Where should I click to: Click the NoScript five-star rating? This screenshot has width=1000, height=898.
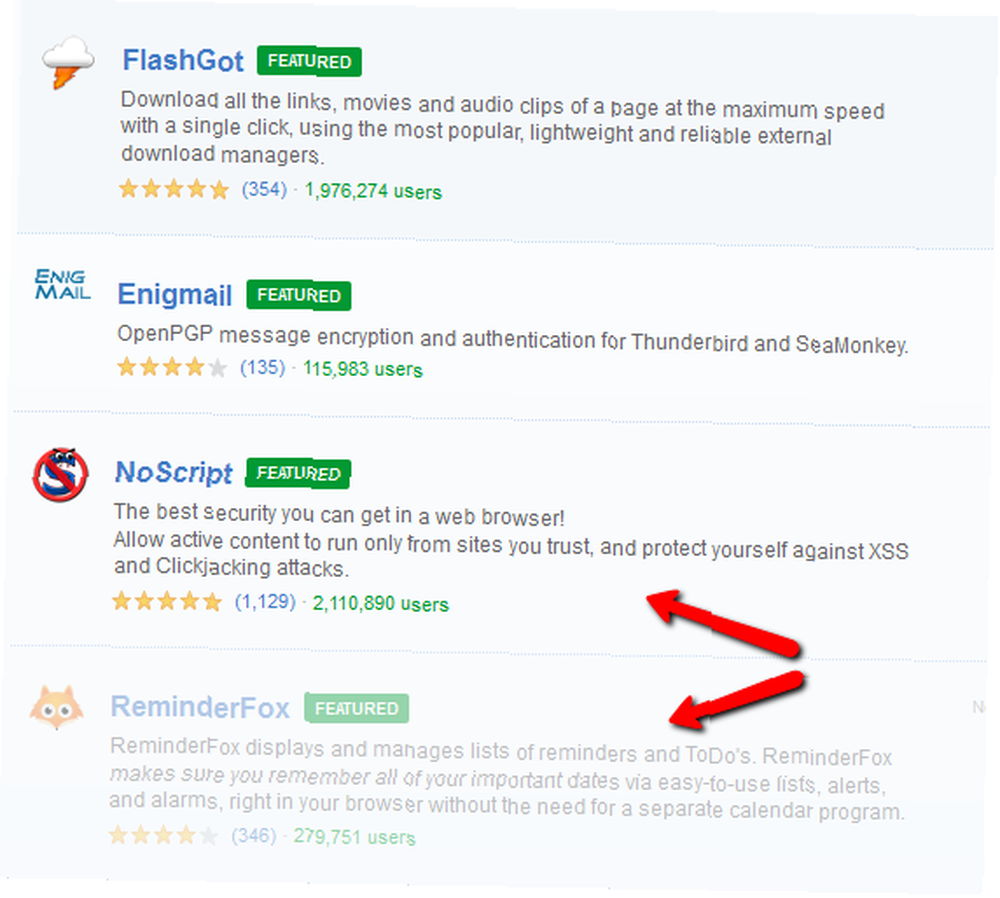click(167, 601)
